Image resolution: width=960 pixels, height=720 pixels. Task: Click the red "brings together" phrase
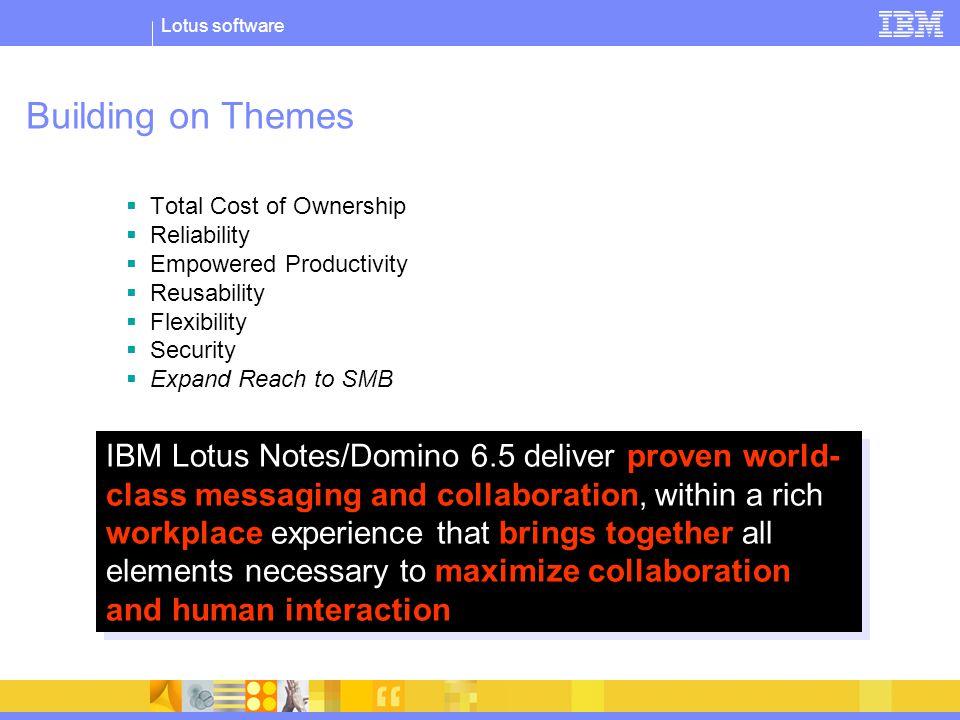pyautogui.click(x=616, y=533)
